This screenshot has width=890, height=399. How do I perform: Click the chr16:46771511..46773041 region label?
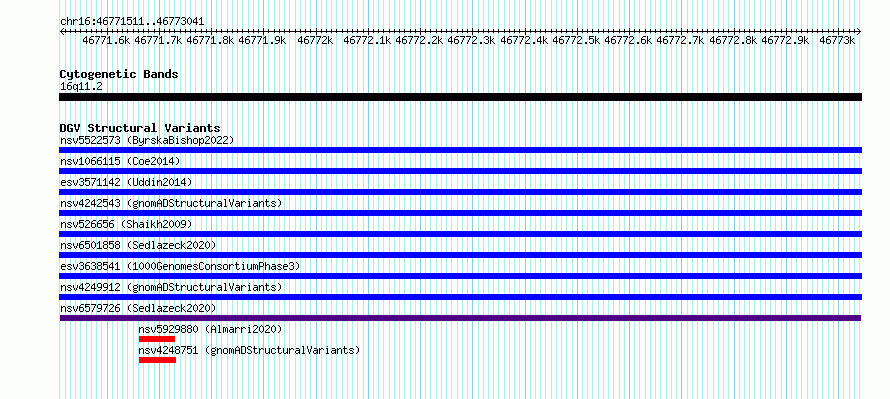pyautogui.click(x=132, y=22)
